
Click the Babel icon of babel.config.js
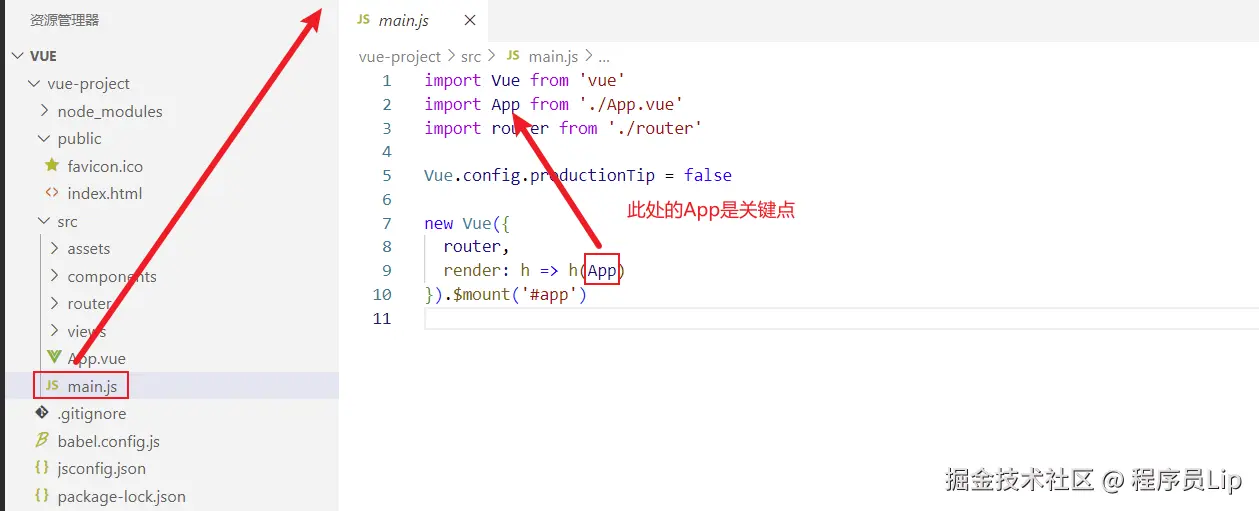coord(42,440)
